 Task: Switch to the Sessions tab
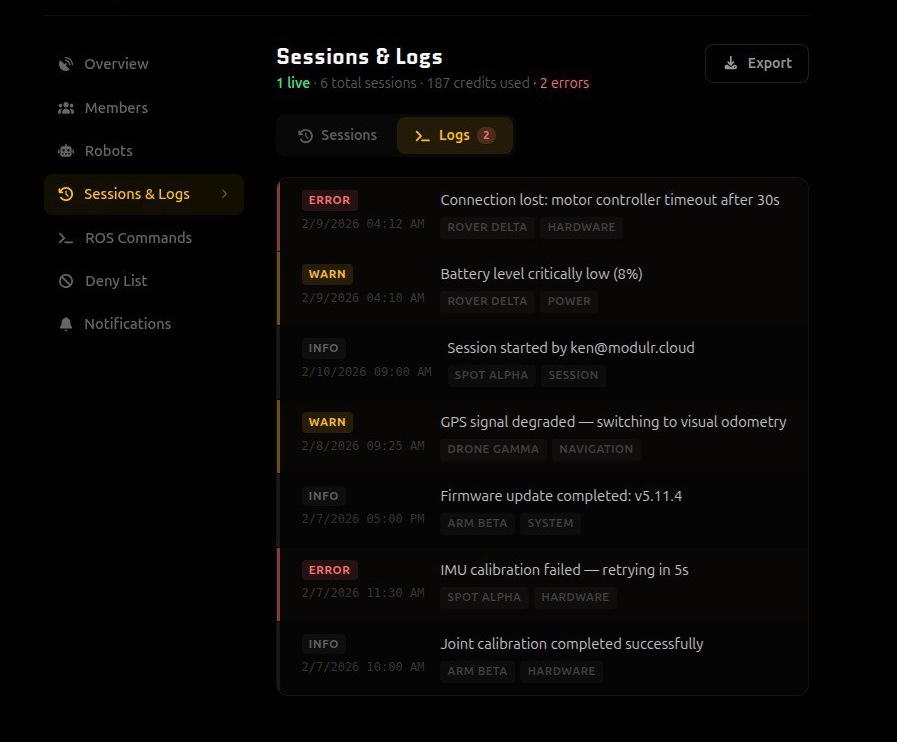click(338, 135)
